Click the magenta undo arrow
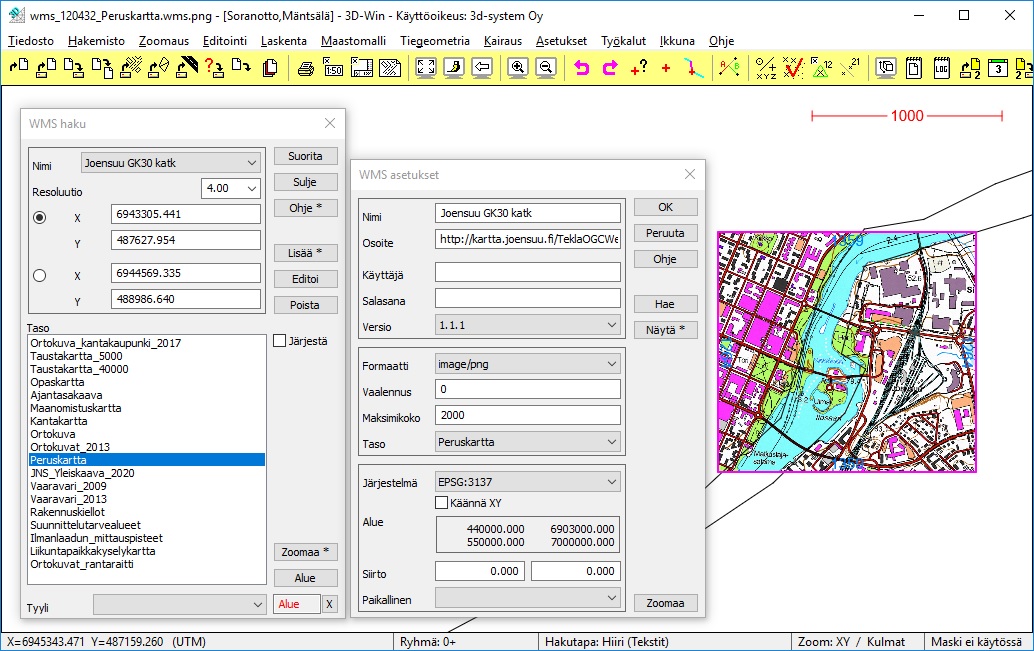The width and height of the screenshot is (1034, 651). pos(582,67)
